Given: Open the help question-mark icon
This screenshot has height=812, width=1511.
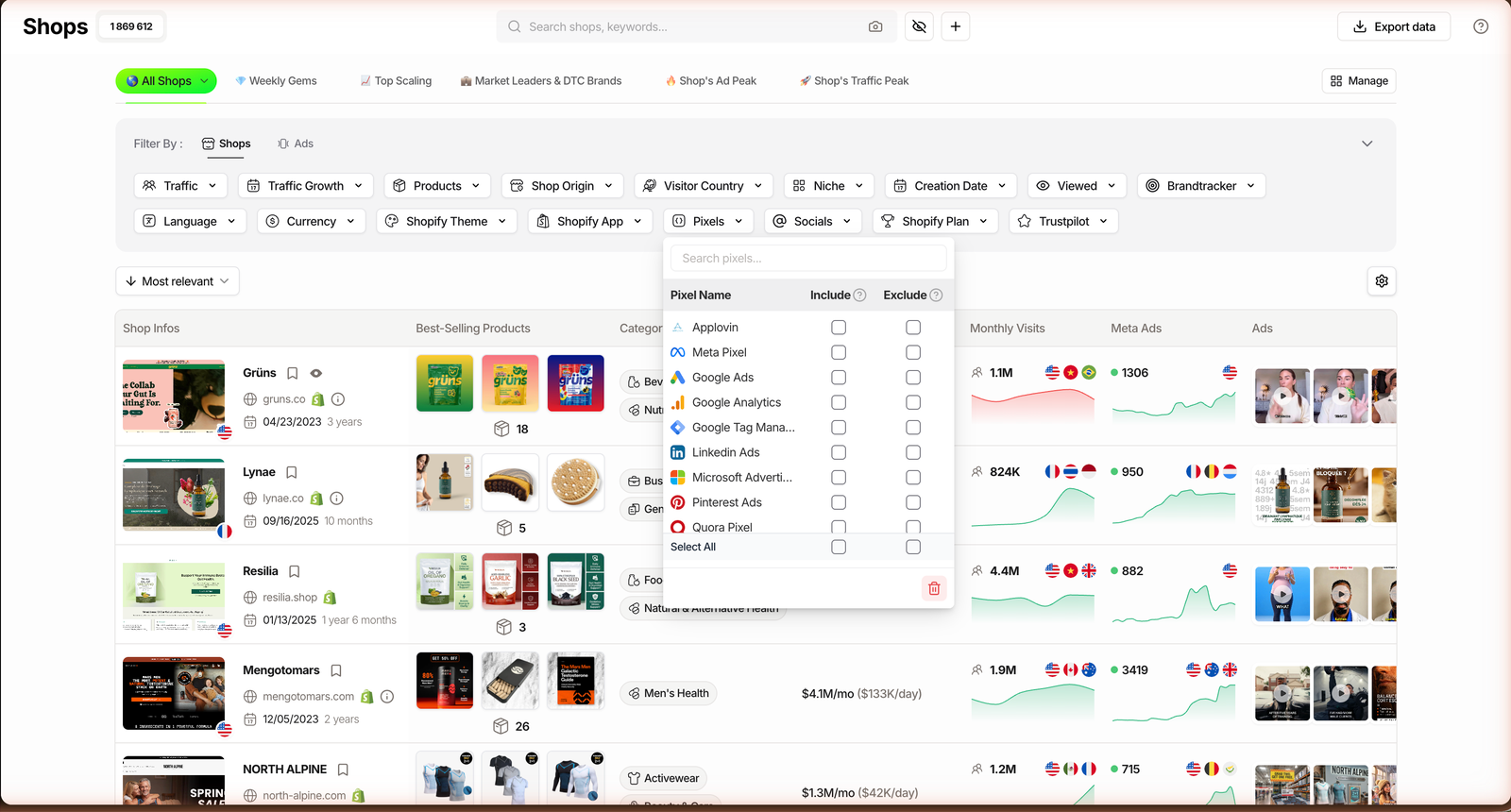Looking at the screenshot, I should (1481, 26).
